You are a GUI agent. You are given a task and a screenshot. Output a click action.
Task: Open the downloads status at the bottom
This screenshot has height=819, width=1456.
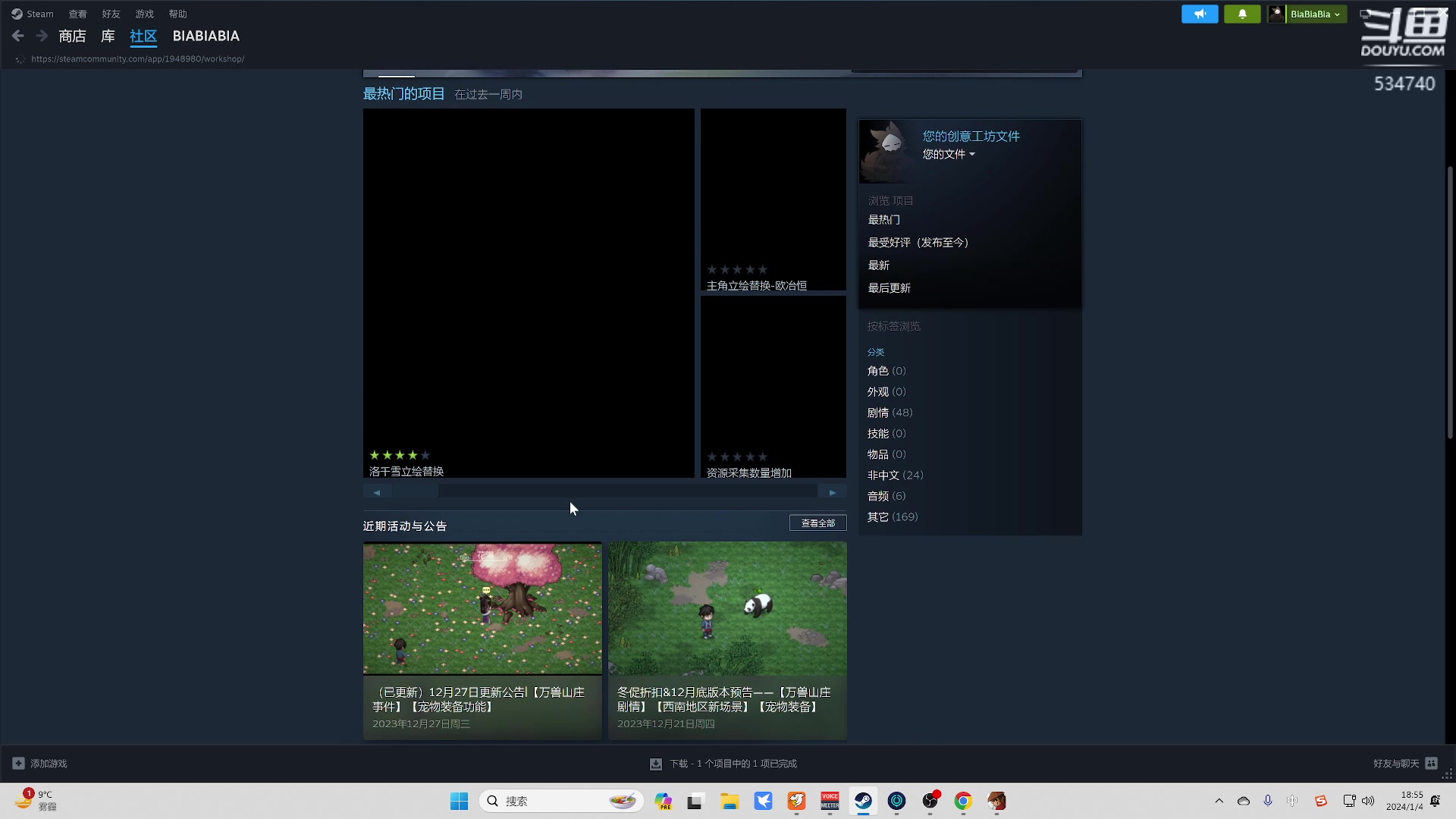coord(723,764)
